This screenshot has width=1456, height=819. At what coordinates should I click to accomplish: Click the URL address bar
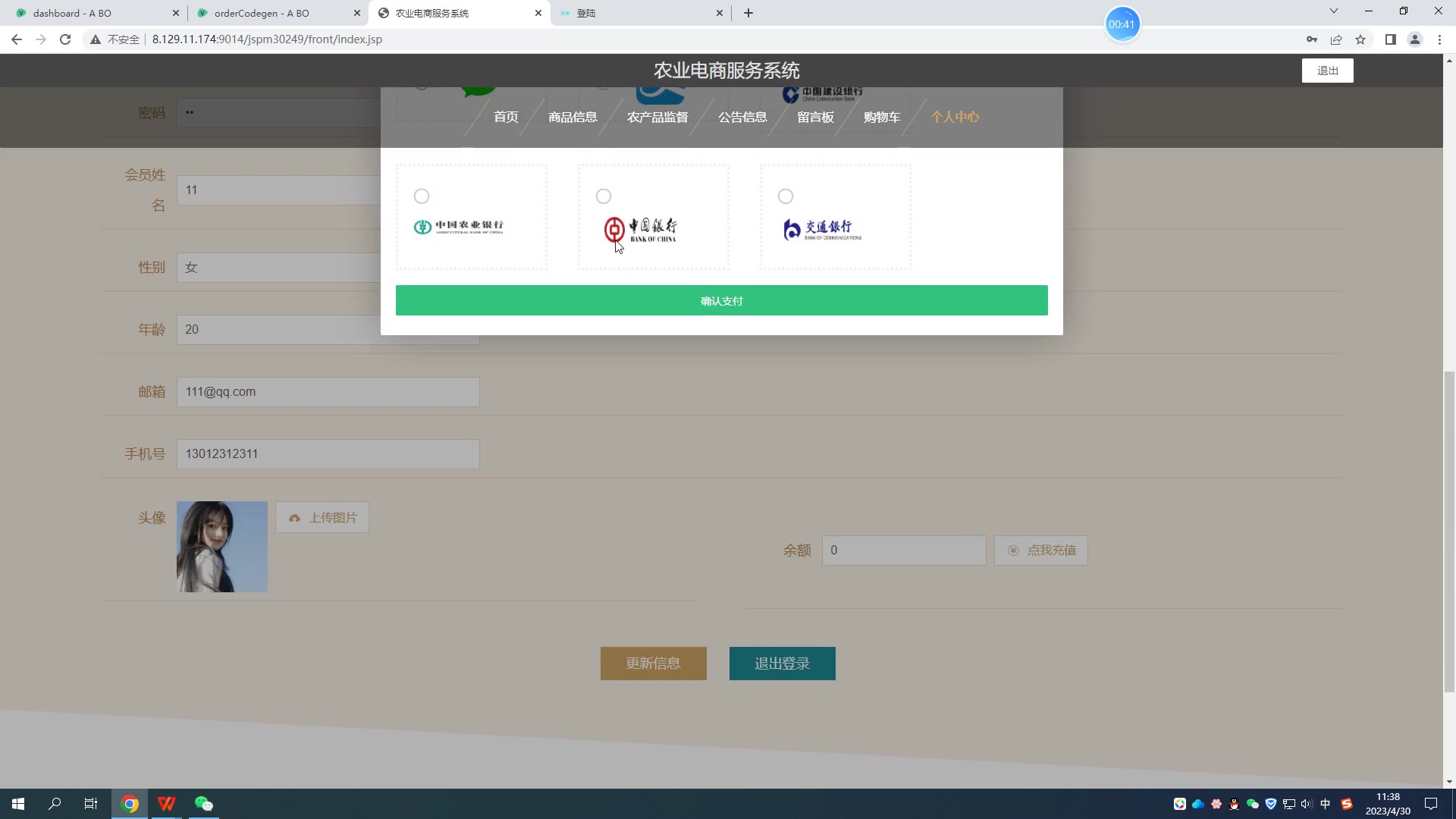click(x=682, y=39)
